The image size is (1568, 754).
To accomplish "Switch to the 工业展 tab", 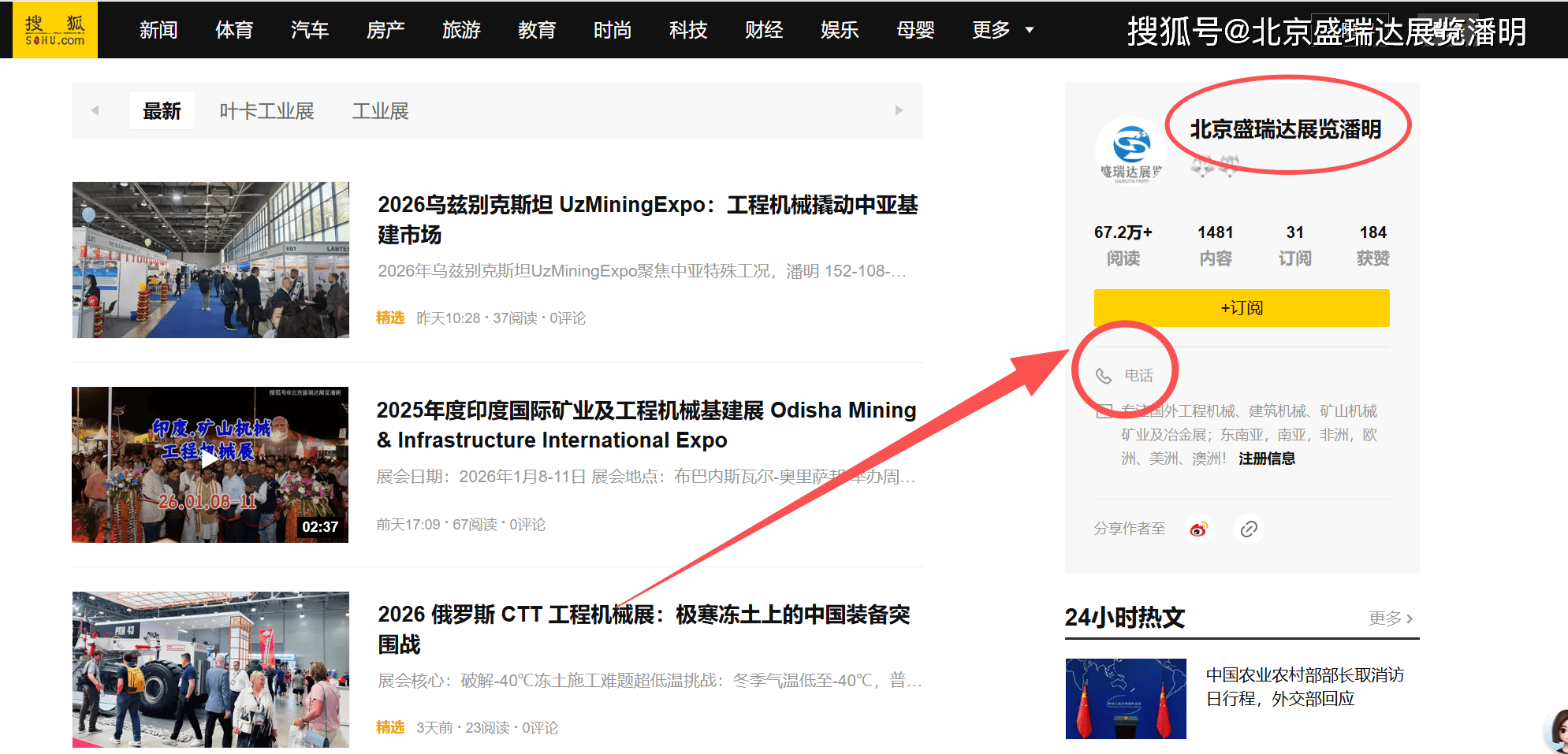I will (380, 111).
